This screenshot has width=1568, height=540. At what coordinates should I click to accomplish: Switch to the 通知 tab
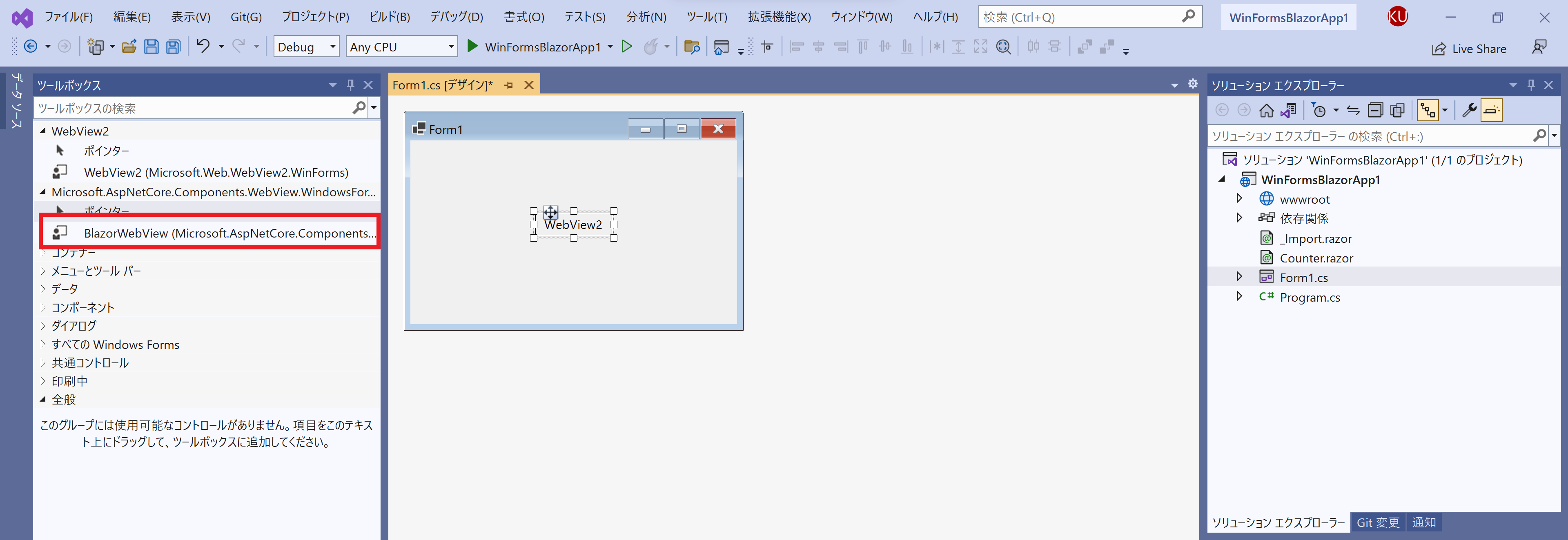[x=1424, y=522]
